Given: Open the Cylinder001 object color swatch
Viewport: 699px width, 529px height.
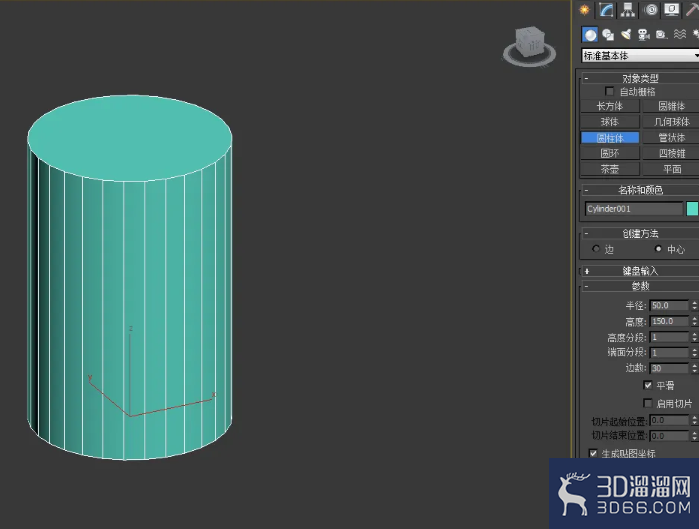Looking at the screenshot, I should click(692, 209).
